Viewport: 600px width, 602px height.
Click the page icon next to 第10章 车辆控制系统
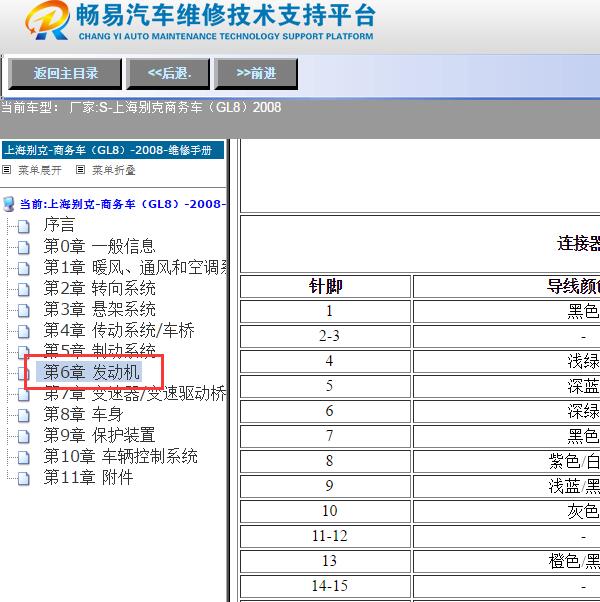click(x=24, y=458)
